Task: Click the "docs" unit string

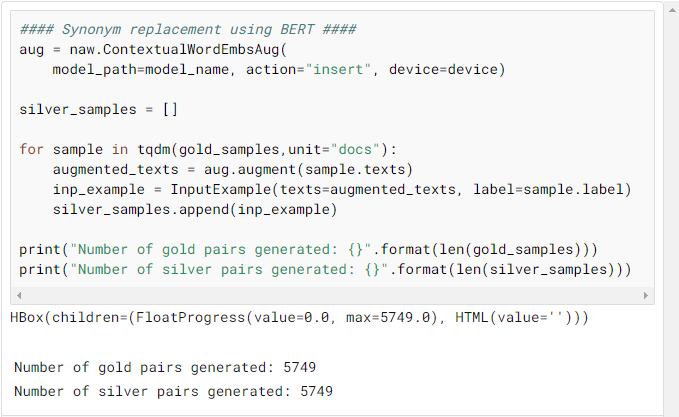Action: 355,149
